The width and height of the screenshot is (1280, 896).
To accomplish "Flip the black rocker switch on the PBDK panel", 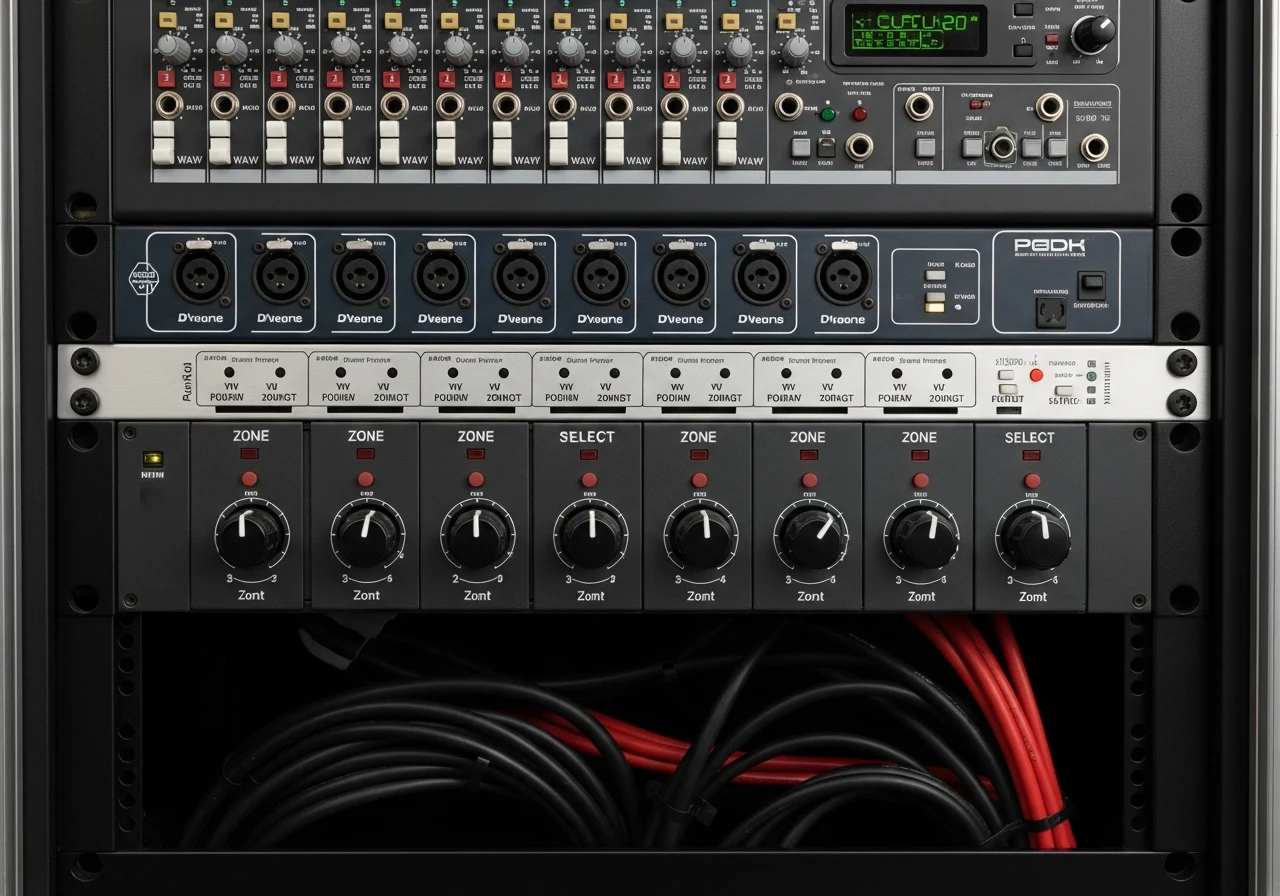I will pos(1091,285).
